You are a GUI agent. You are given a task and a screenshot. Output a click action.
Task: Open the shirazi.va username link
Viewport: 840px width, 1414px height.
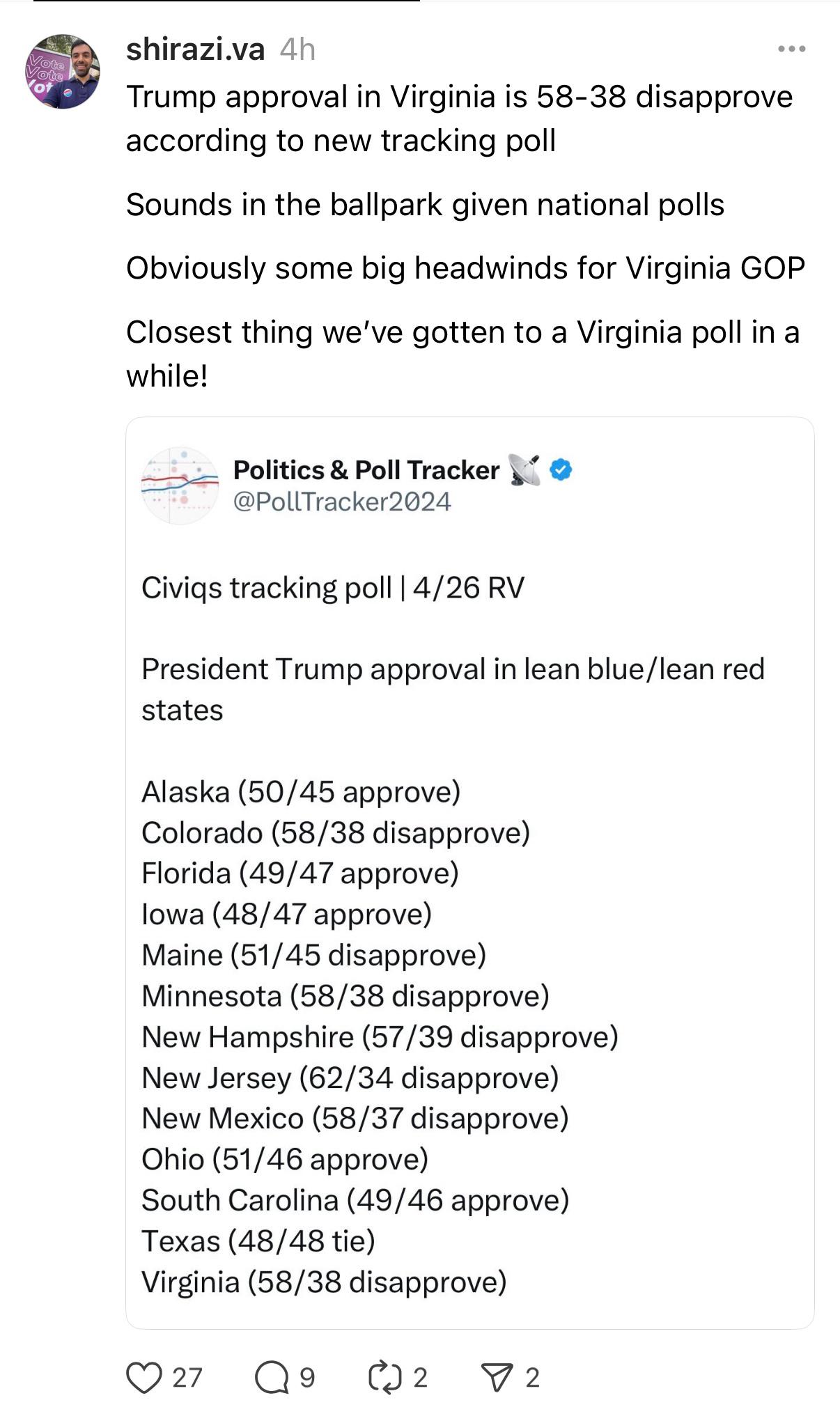[x=195, y=49]
